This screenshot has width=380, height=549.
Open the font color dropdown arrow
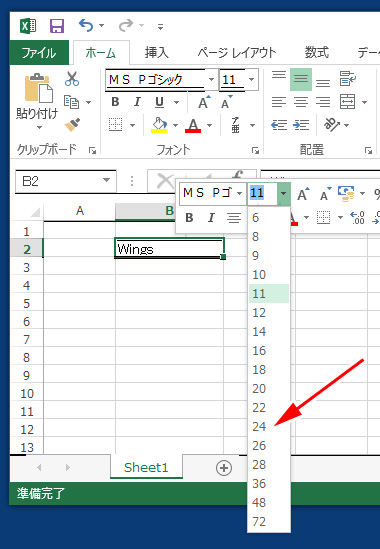coord(209,125)
